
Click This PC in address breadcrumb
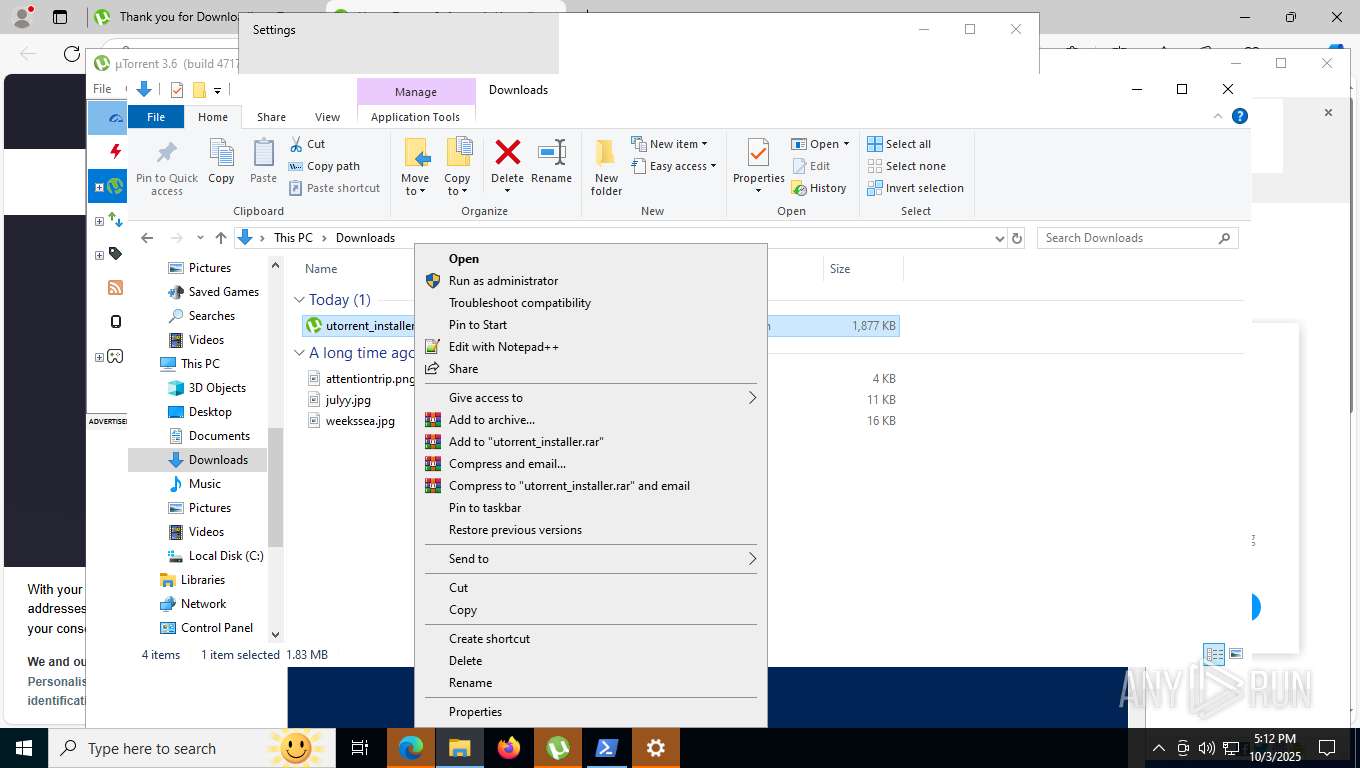(293, 238)
